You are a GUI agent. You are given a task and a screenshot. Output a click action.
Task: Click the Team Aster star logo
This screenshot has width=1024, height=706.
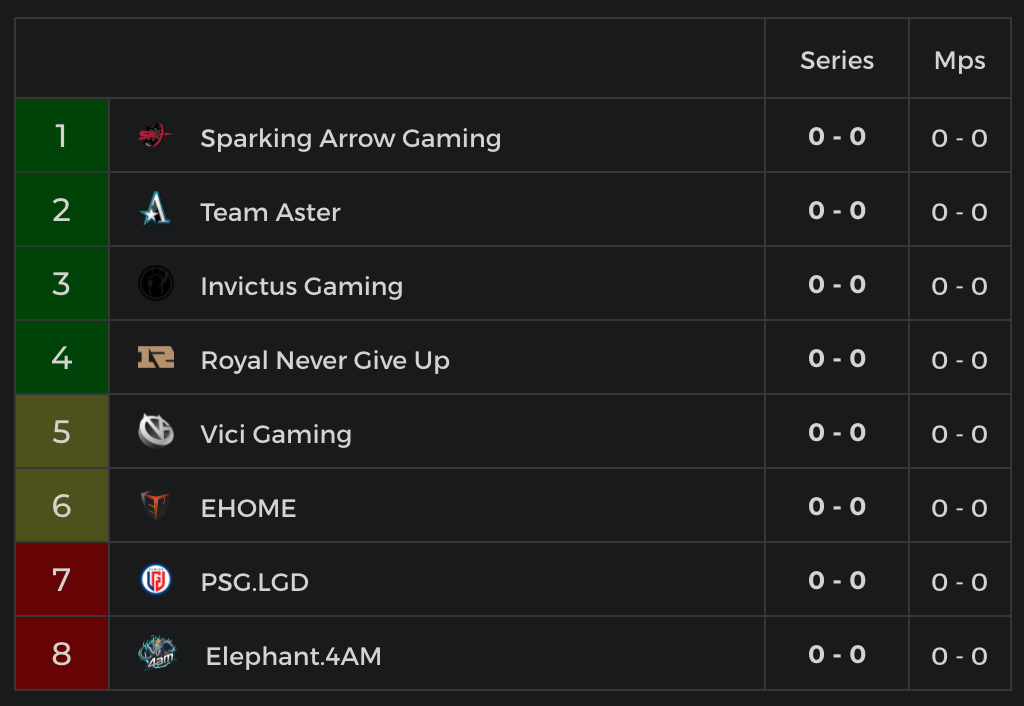(155, 210)
